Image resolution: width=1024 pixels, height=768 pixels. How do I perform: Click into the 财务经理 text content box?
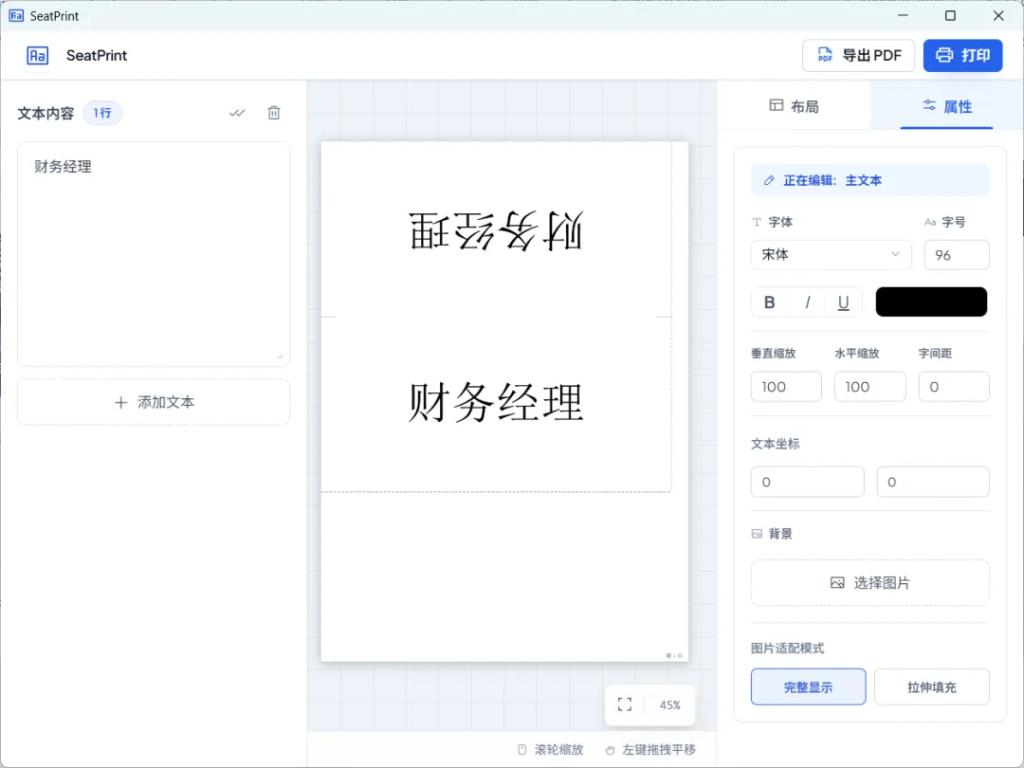point(153,253)
